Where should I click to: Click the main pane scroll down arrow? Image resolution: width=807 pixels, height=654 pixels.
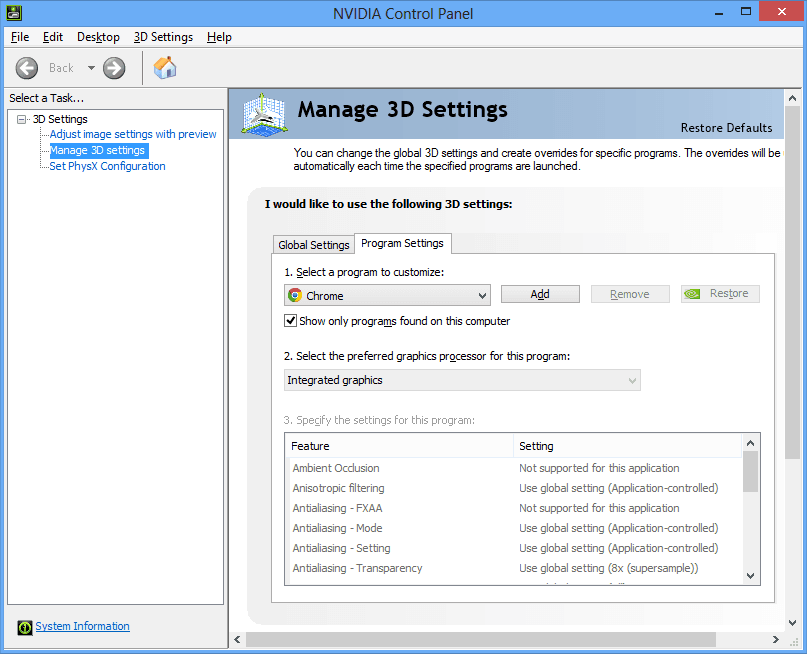click(x=793, y=623)
